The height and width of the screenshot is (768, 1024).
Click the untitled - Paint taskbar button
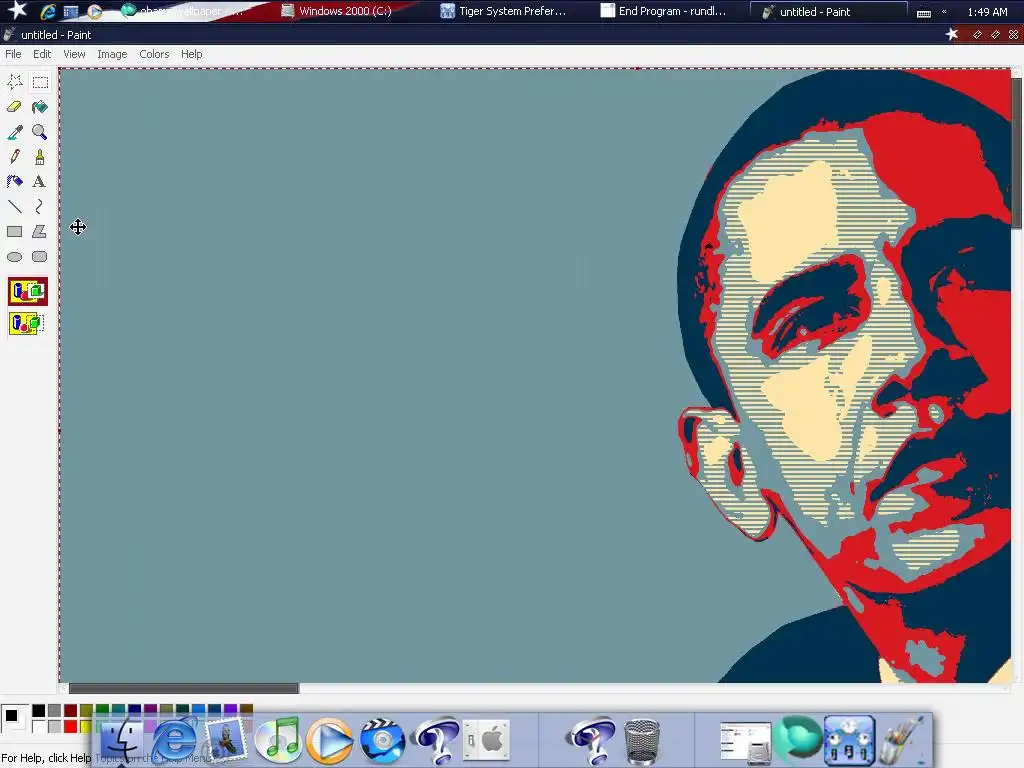[x=828, y=11]
